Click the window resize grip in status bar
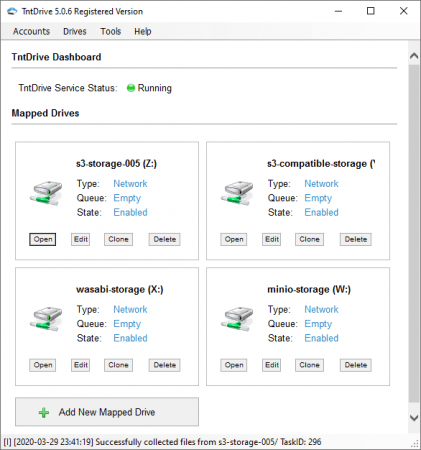The image size is (421, 450). pyautogui.click(x=415, y=444)
